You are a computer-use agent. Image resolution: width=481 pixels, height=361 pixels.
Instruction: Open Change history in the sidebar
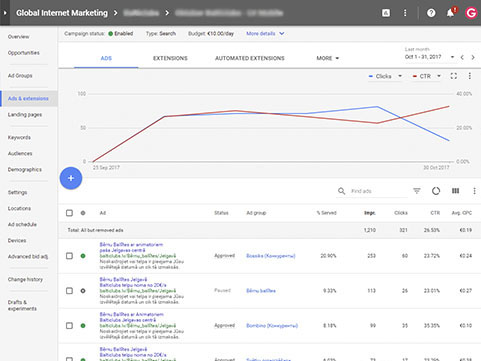tap(25, 279)
